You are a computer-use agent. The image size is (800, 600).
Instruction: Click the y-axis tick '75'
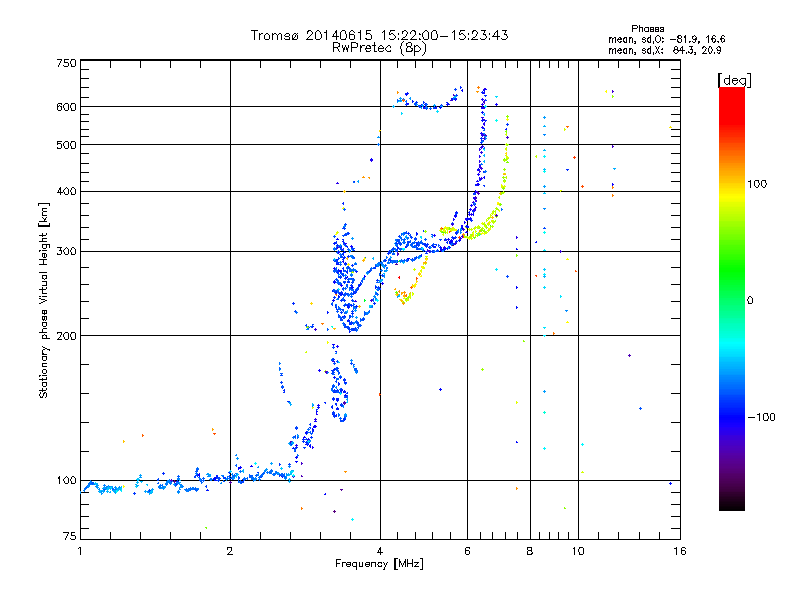[70, 536]
